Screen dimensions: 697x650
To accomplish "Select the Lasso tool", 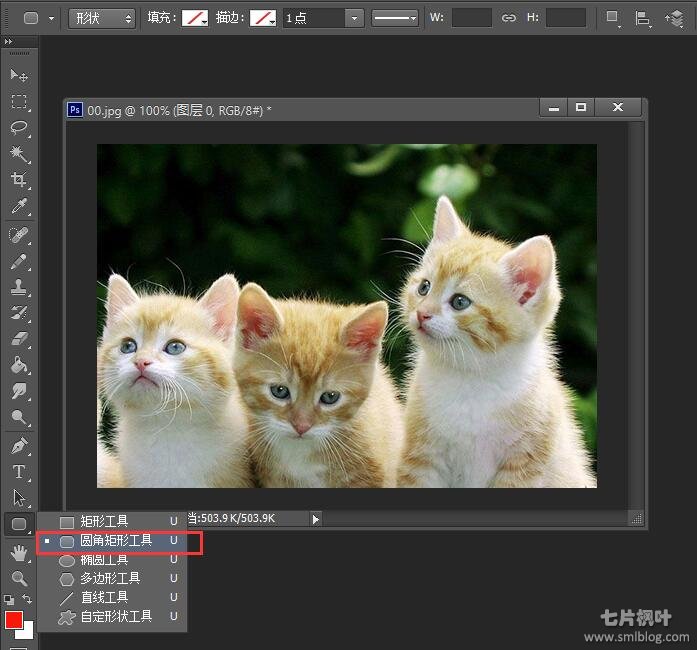I will pos(18,127).
